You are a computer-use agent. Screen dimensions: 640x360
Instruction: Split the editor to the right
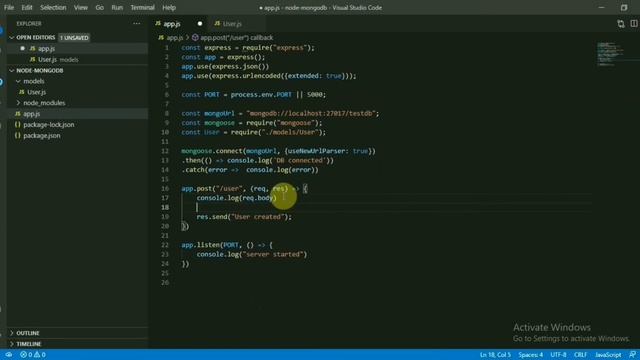coord(634,24)
